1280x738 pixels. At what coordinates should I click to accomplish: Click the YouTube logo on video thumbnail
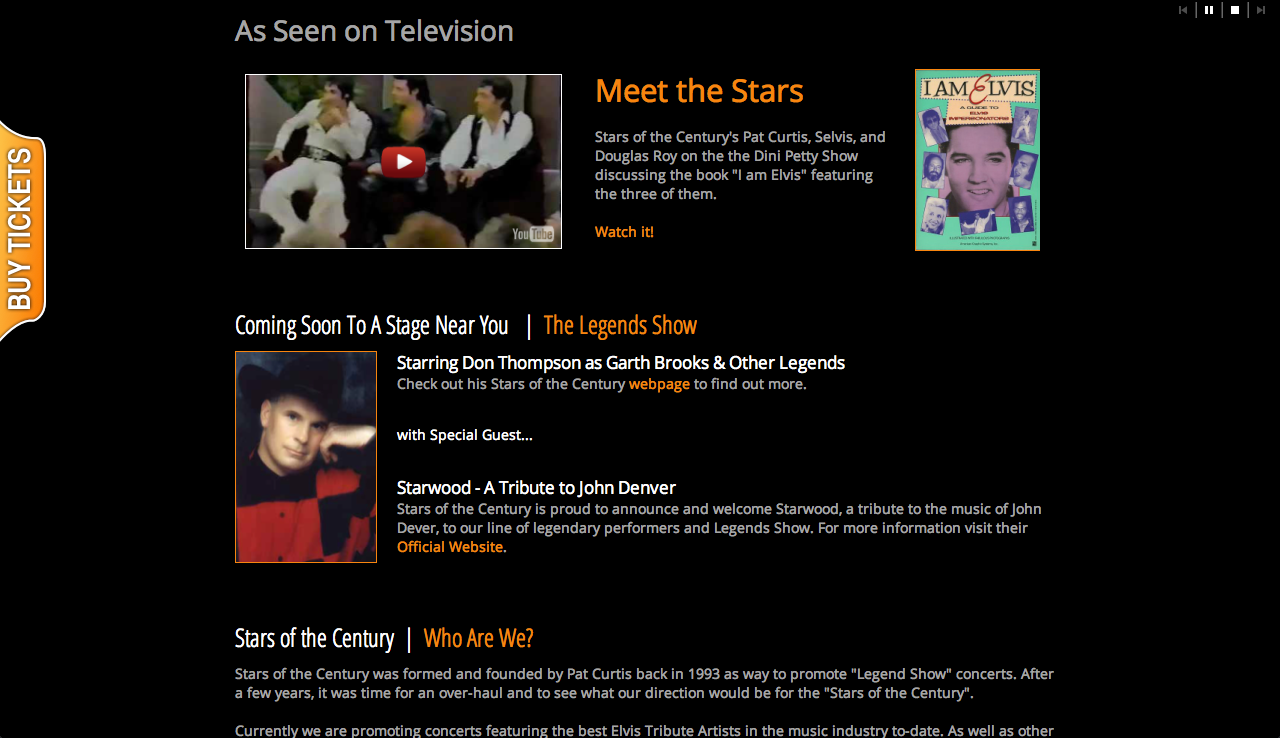[533, 234]
